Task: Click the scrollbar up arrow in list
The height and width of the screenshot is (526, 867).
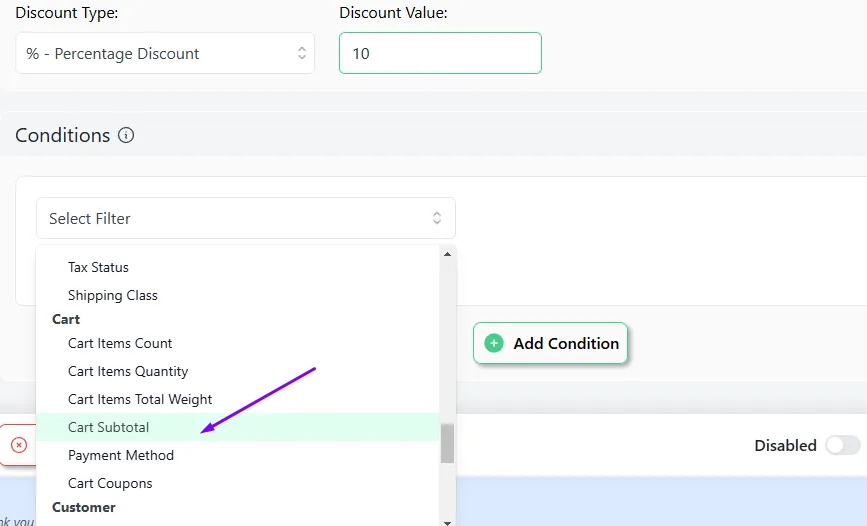Action: (x=447, y=254)
